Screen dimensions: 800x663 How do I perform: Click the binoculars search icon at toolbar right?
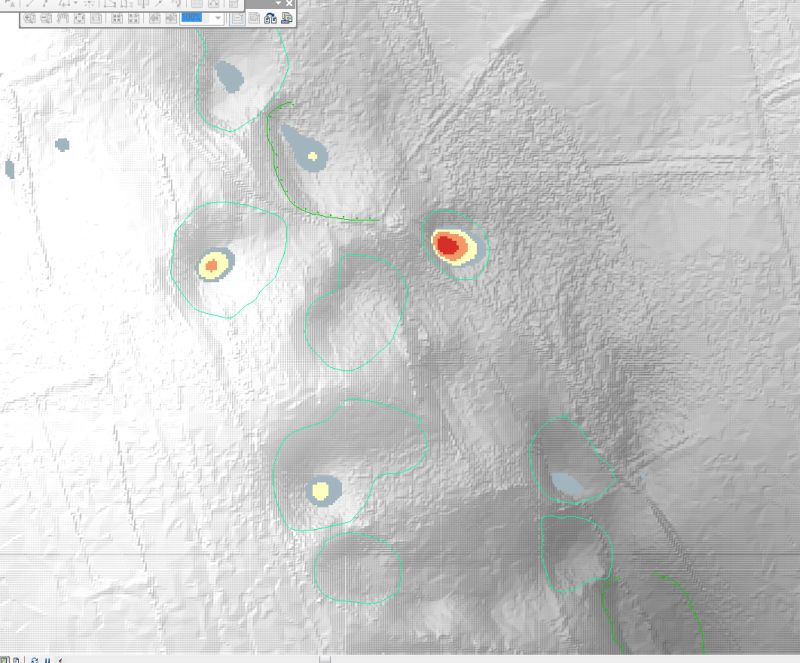coord(268,20)
